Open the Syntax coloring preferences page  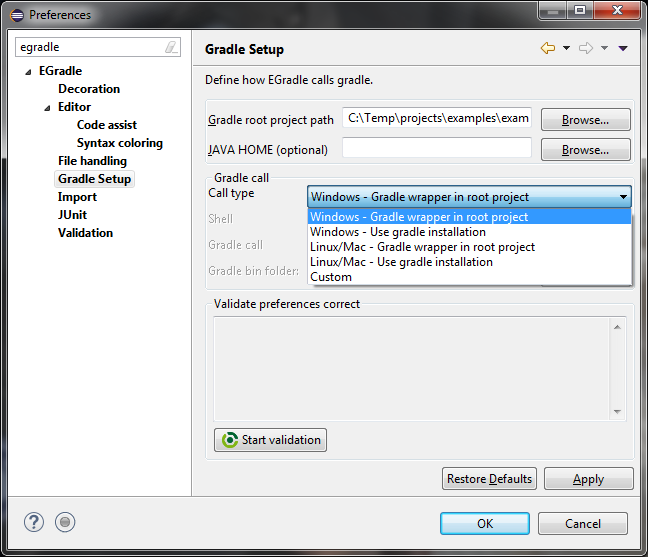[x=120, y=143]
